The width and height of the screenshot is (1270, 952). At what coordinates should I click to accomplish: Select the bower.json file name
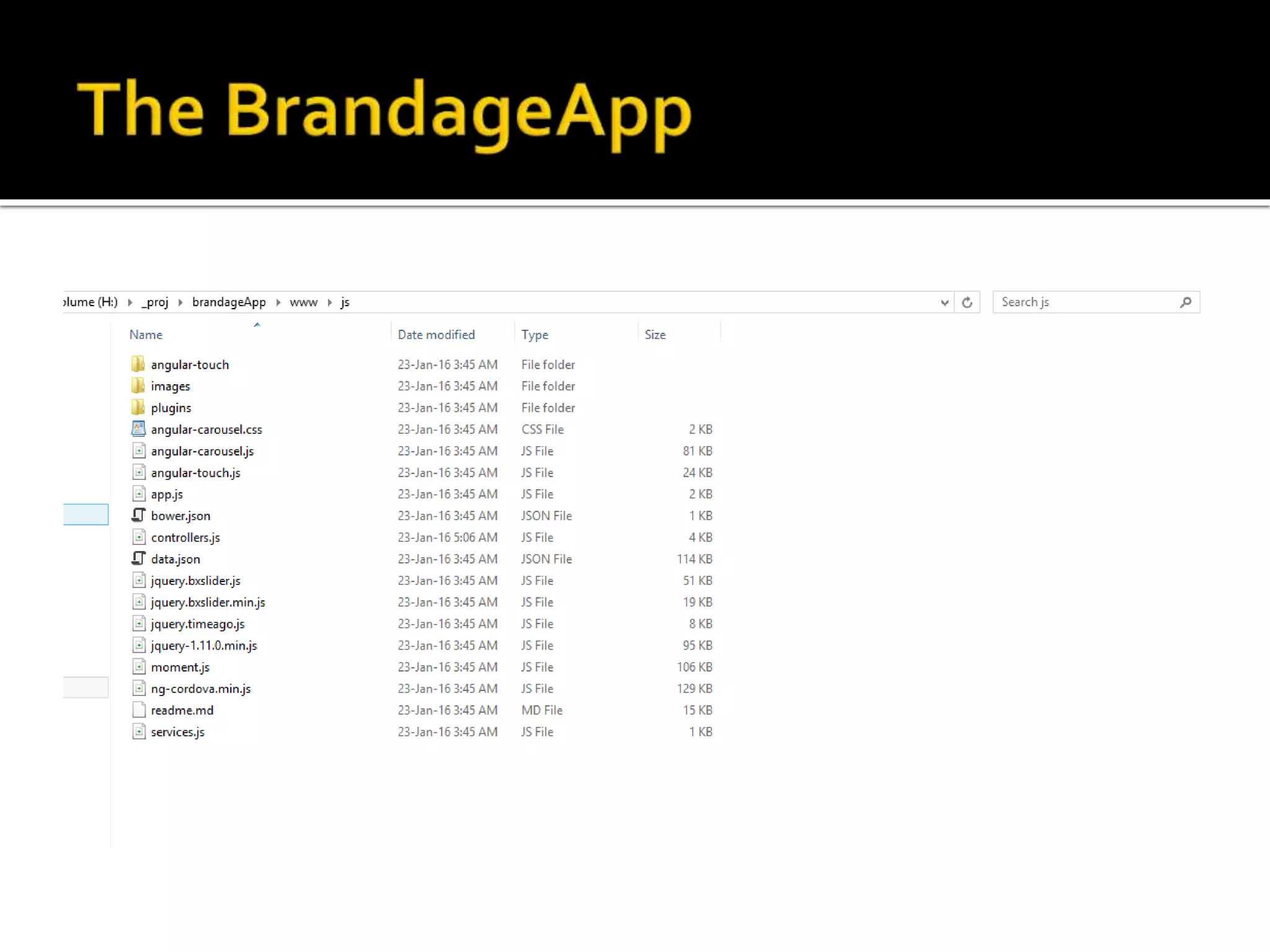point(180,516)
